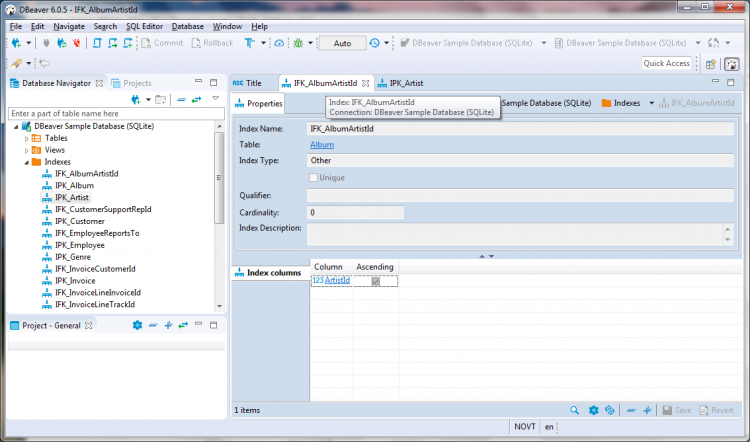Click the Quick Access field
This screenshot has height=442, width=750.
[666, 63]
